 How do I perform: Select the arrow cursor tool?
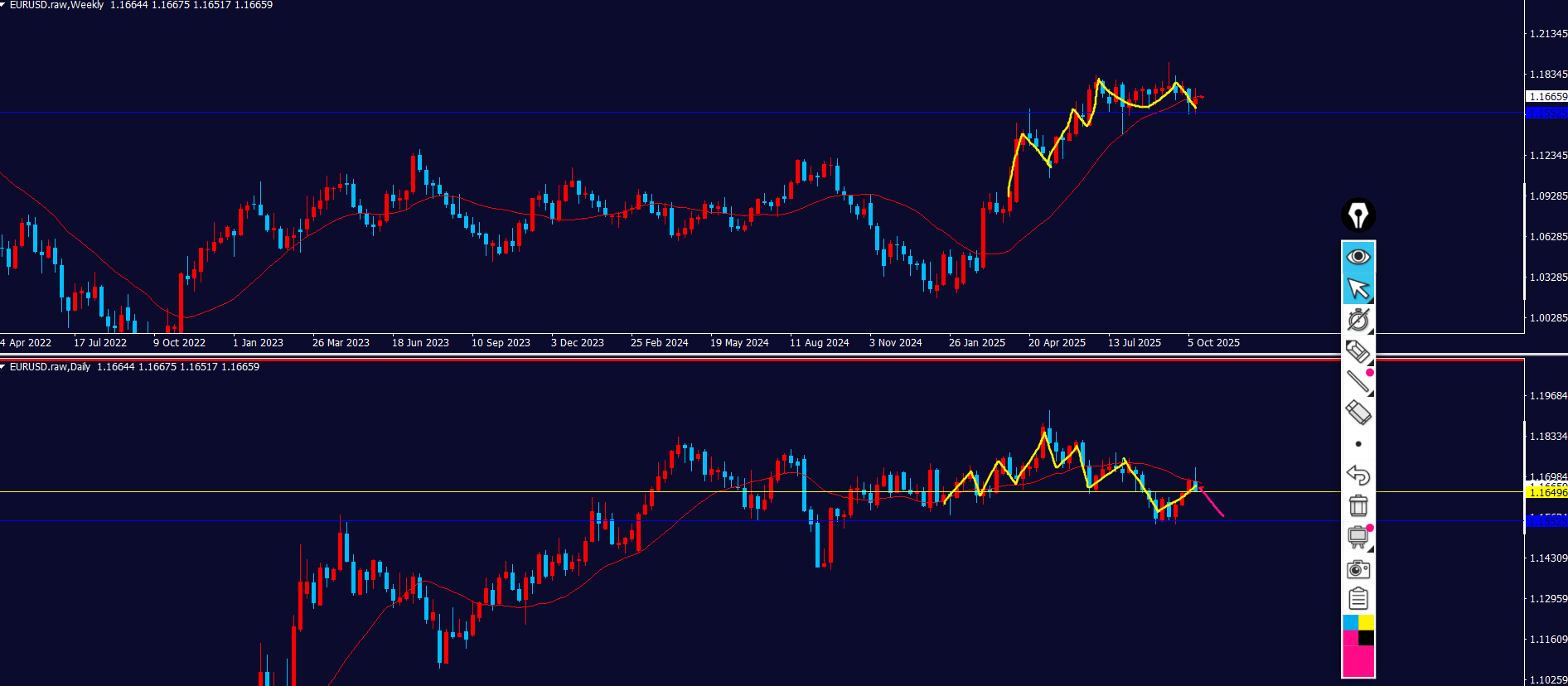click(x=1357, y=288)
